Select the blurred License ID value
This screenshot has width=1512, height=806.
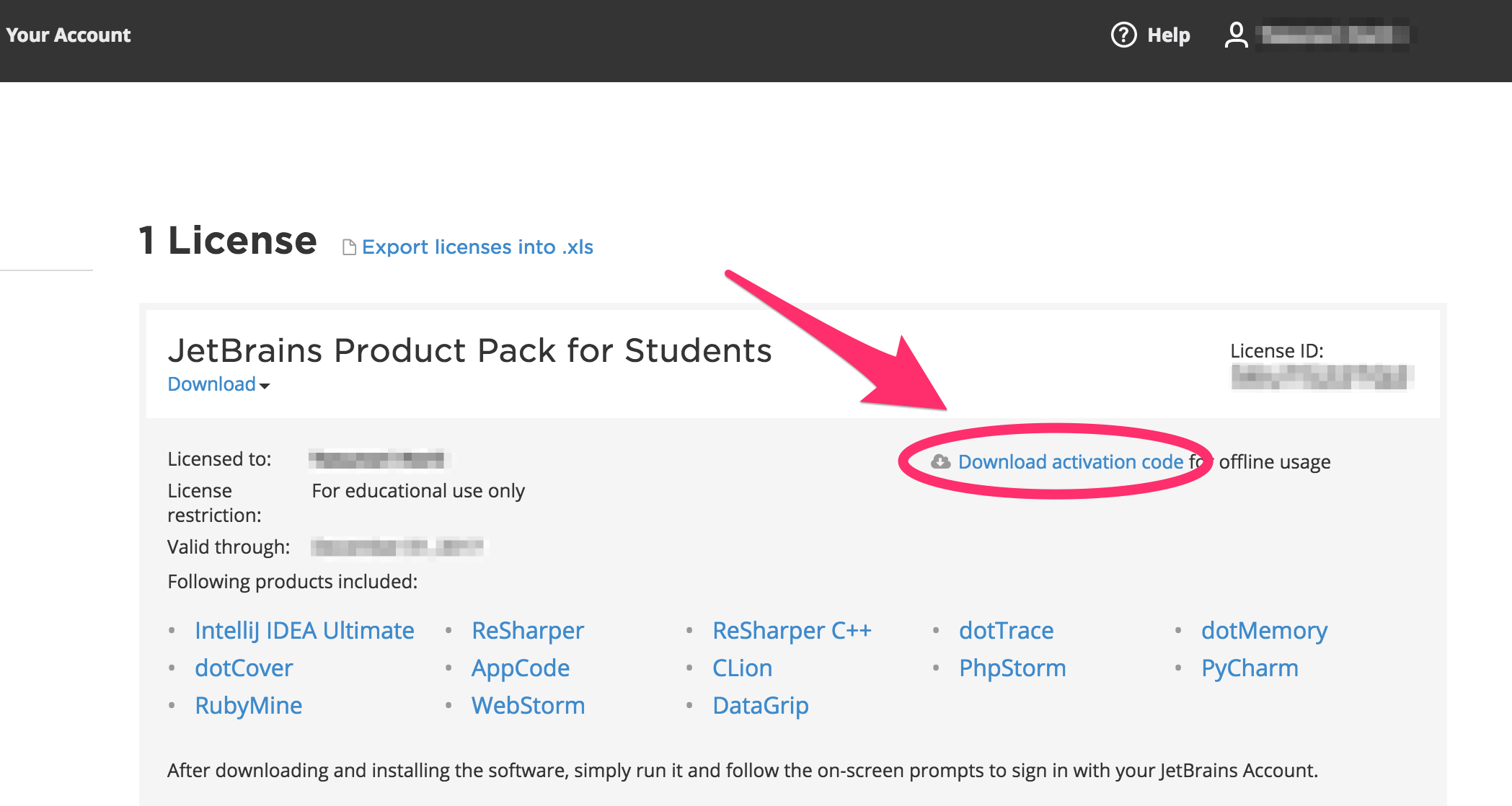pos(1321,377)
